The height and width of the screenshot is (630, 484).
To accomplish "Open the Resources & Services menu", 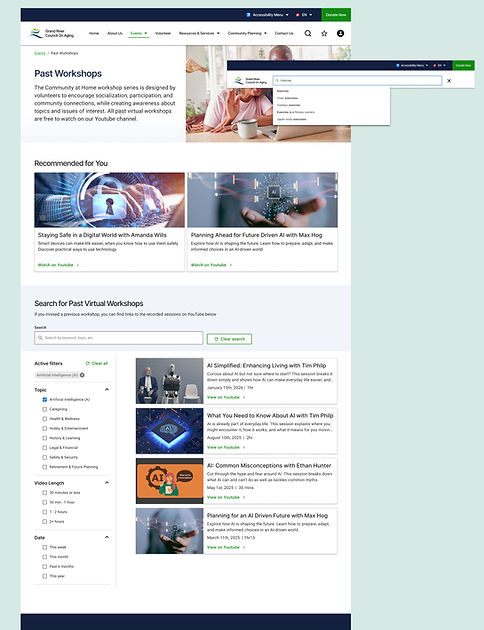I will click(199, 33).
